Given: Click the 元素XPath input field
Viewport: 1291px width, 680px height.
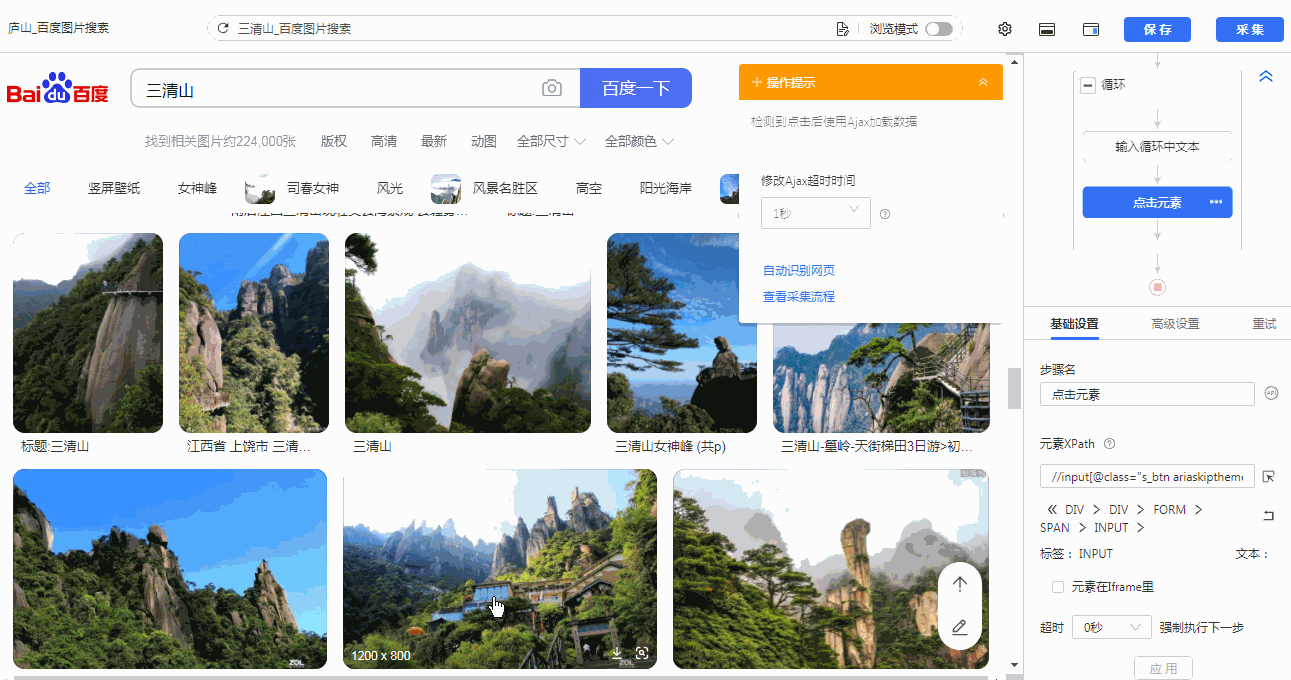Looking at the screenshot, I should (1147, 477).
